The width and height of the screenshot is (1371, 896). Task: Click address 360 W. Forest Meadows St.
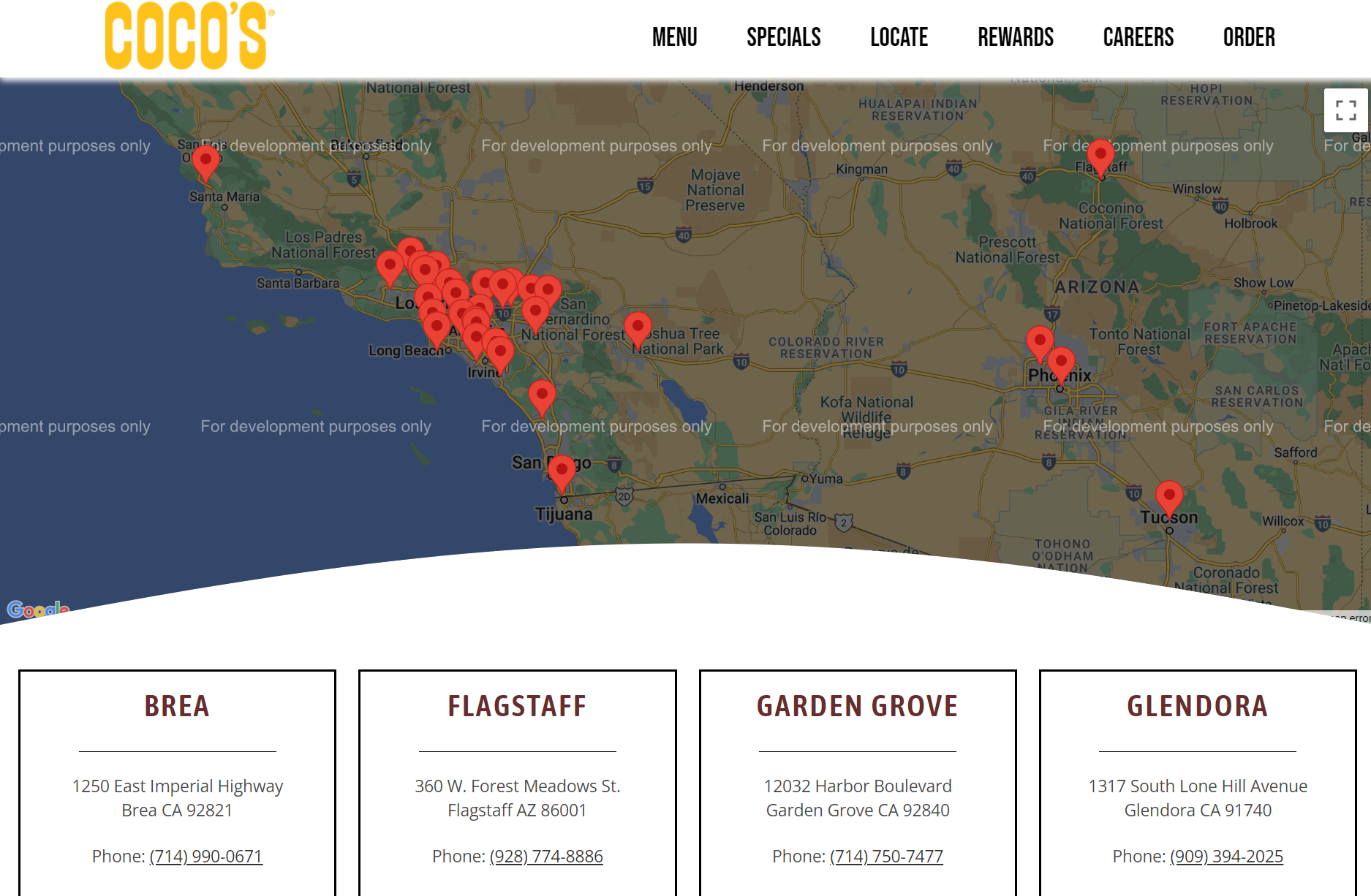(517, 786)
